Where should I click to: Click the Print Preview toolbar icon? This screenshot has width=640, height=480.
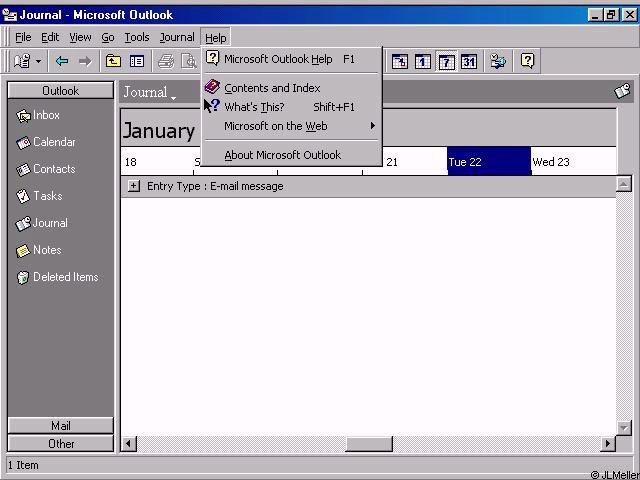(189, 61)
